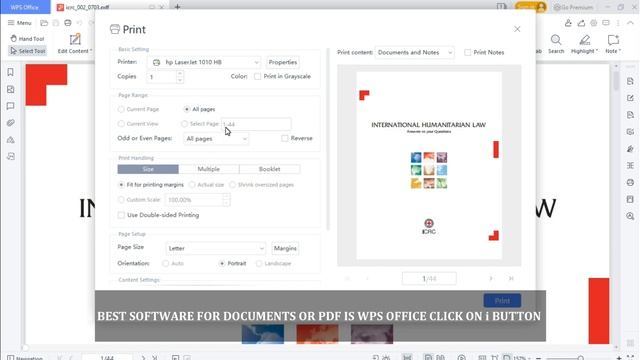Click the zoom tool in right sidebar

tap(631, 216)
